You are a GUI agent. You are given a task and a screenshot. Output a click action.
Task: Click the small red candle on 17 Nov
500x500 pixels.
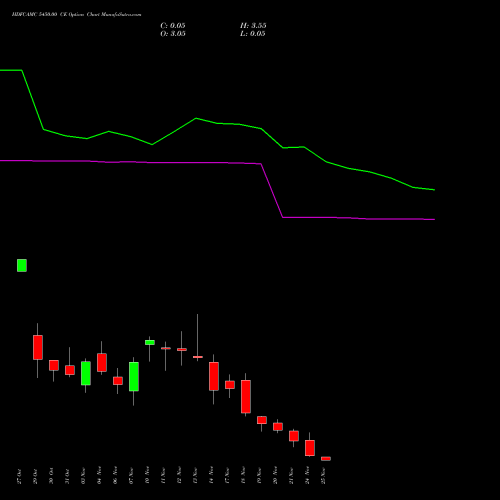point(230,385)
